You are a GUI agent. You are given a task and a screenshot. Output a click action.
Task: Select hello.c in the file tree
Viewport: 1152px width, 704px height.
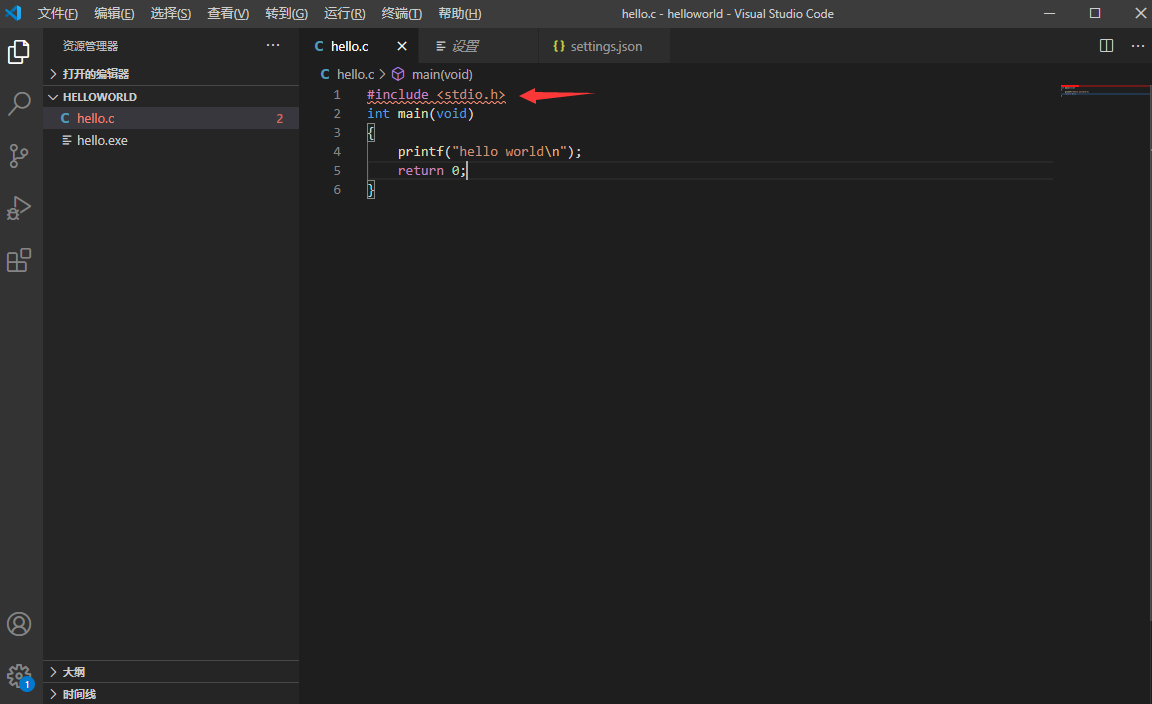(170, 118)
